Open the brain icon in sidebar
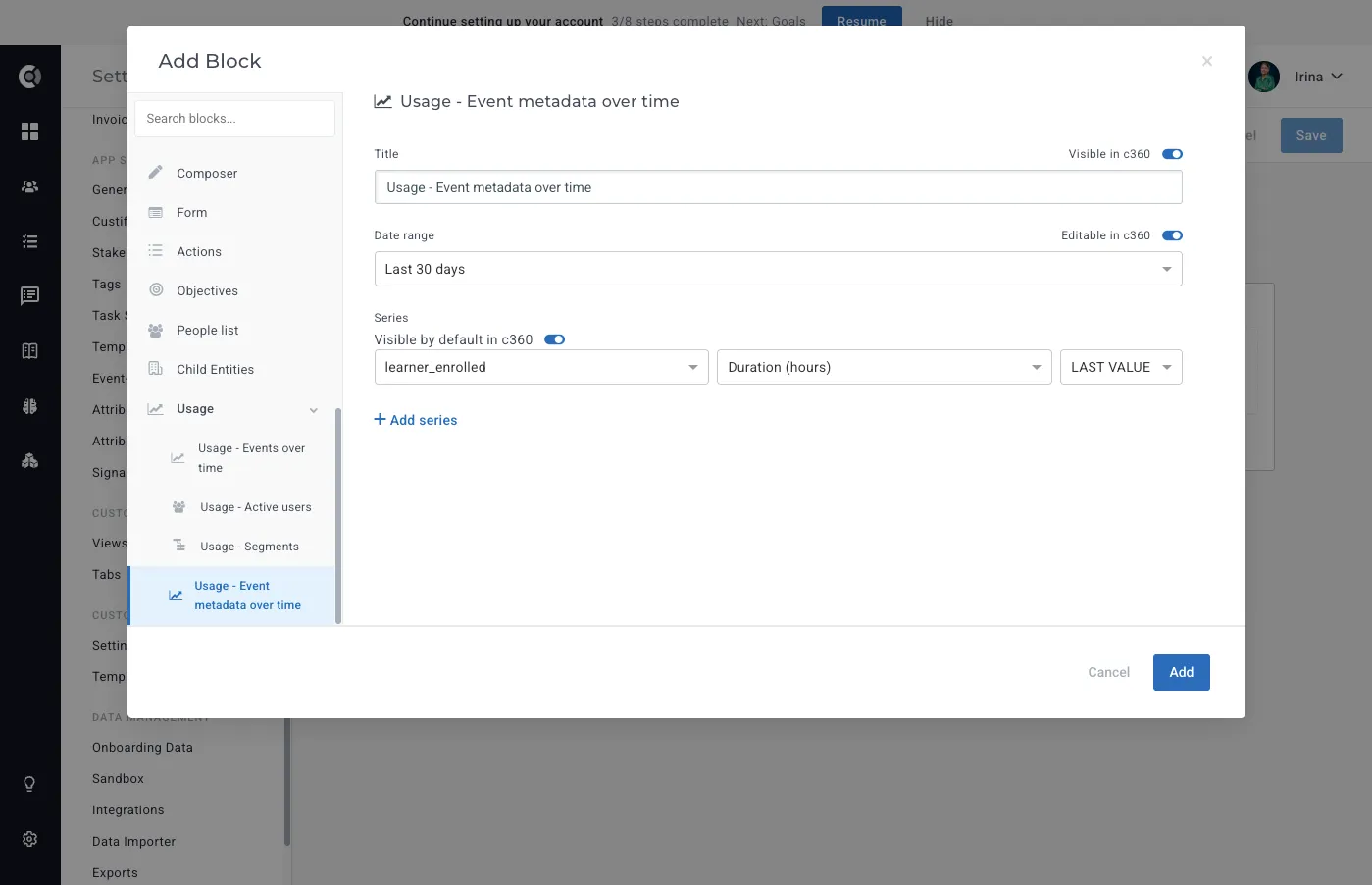Viewport: 1372px width, 885px height. point(30,406)
